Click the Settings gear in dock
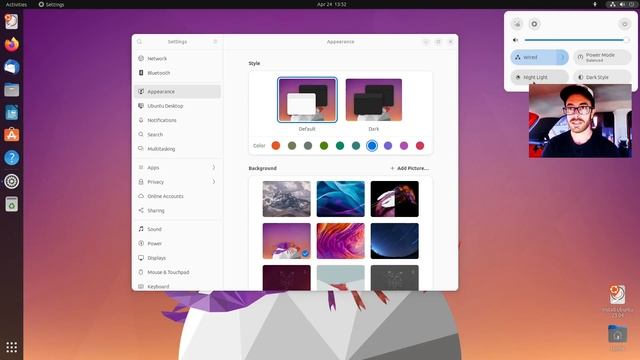 point(11,181)
